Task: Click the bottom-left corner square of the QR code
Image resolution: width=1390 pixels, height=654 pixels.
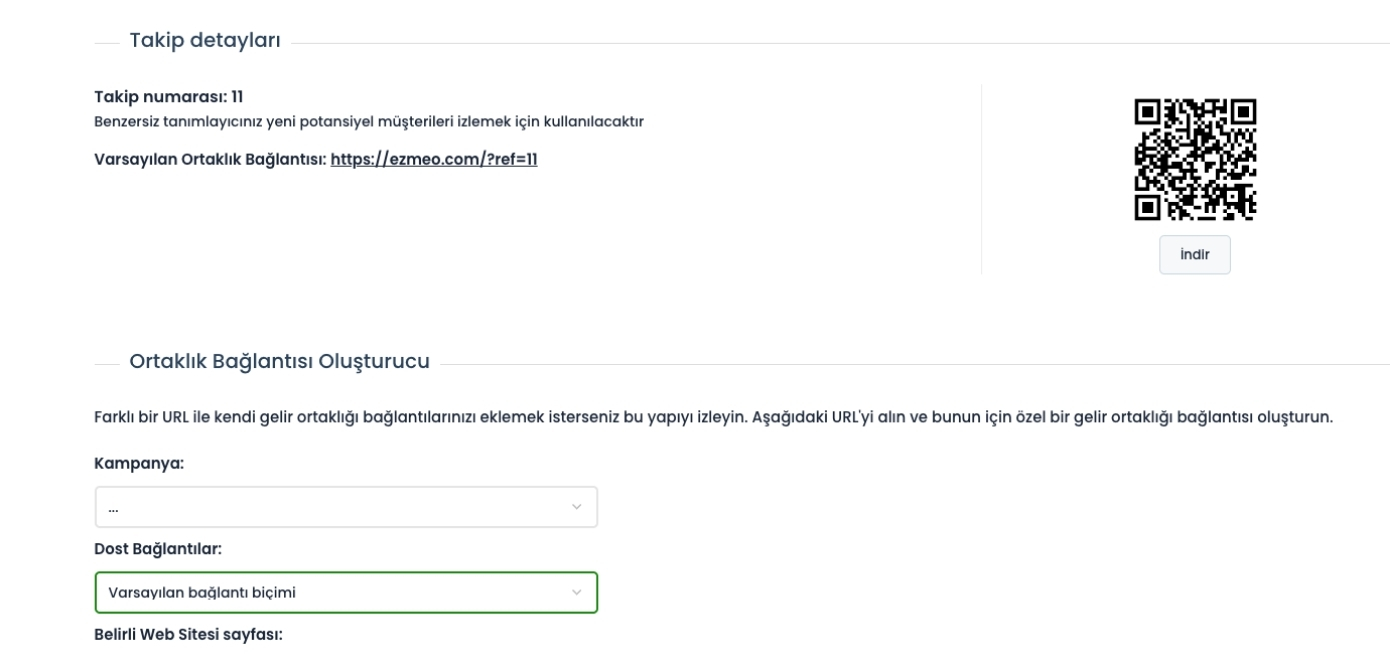Action: coord(1148,207)
